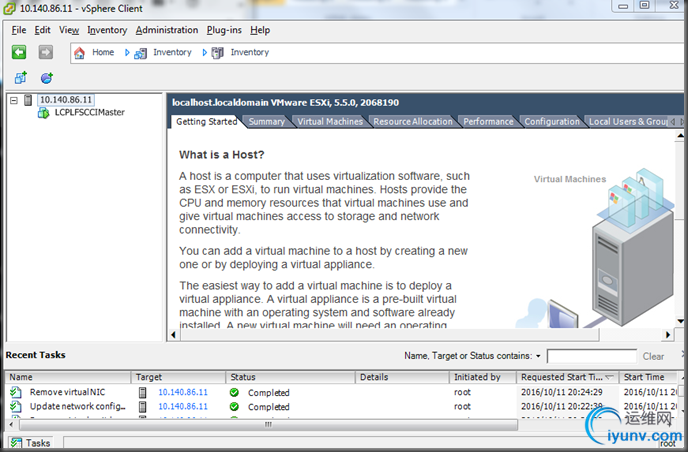Image resolution: width=688 pixels, height=452 pixels.
Task: Click the target host icon in Update network config row
Action: pos(143,406)
